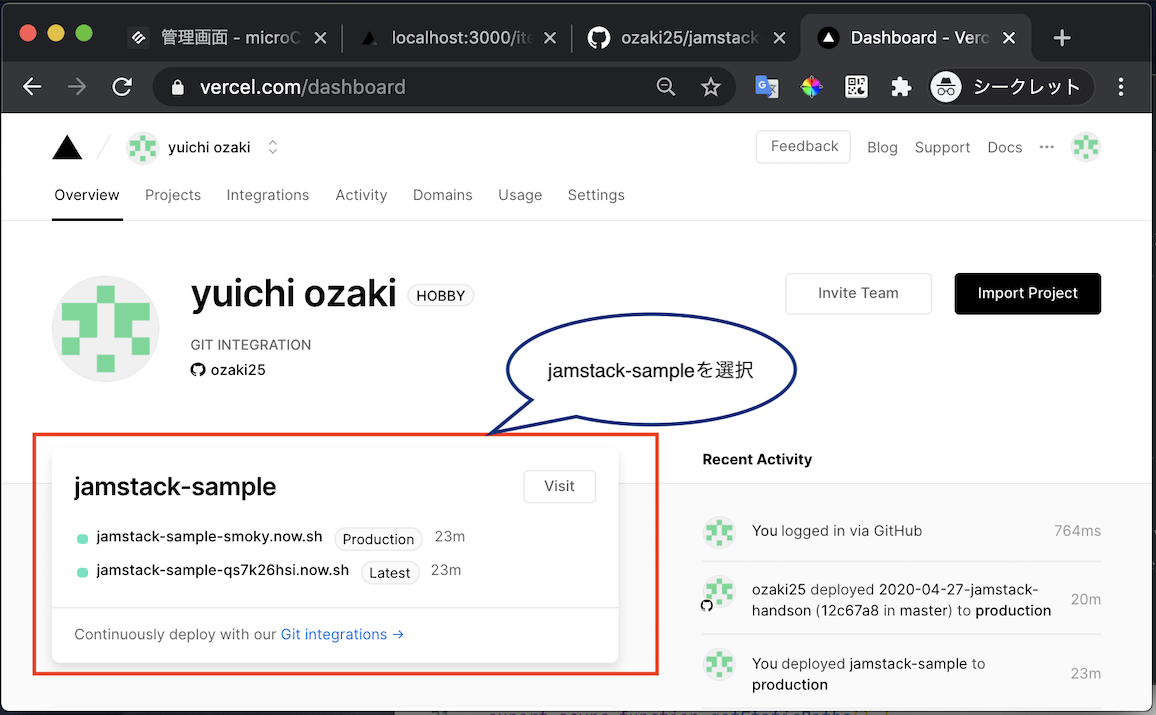Open the jamstack-sample project title

(x=175, y=486)
